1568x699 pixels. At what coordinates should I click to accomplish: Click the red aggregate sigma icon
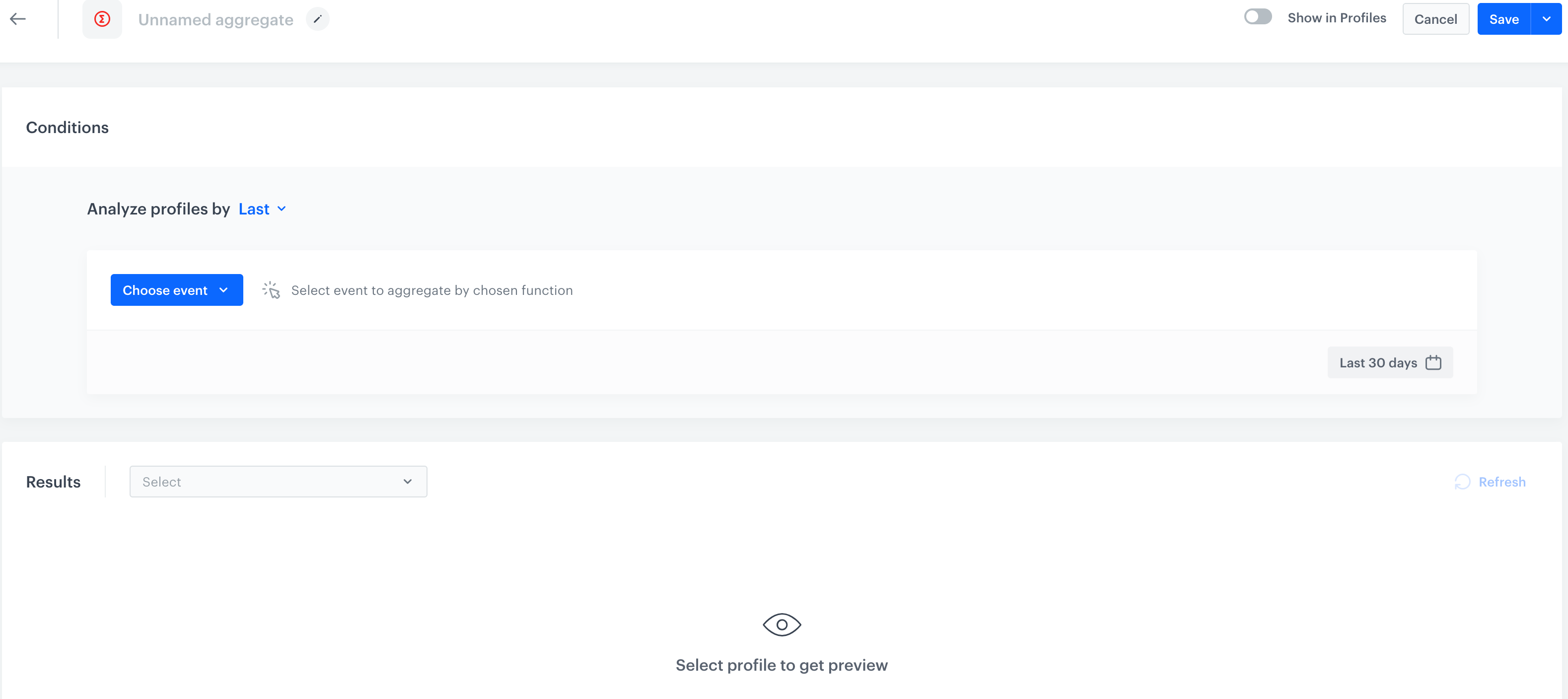click(102, 19)
